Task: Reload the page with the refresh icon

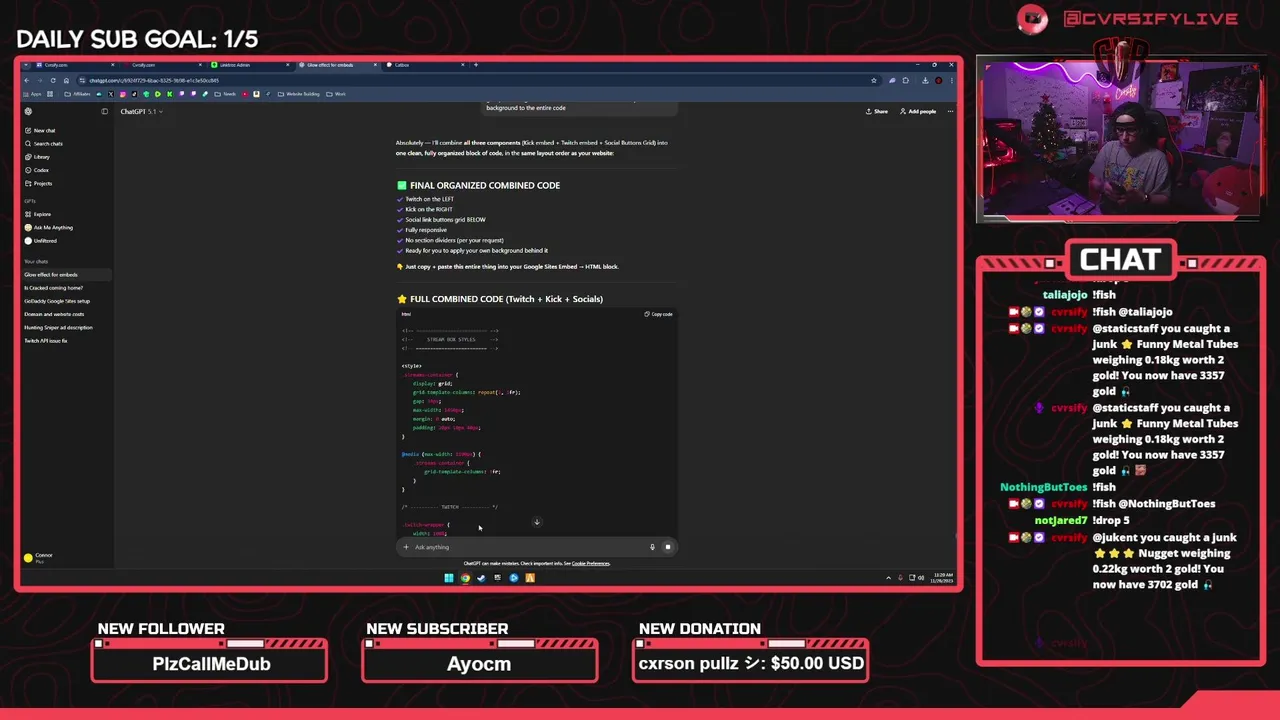Action: (x=53, y=80)
